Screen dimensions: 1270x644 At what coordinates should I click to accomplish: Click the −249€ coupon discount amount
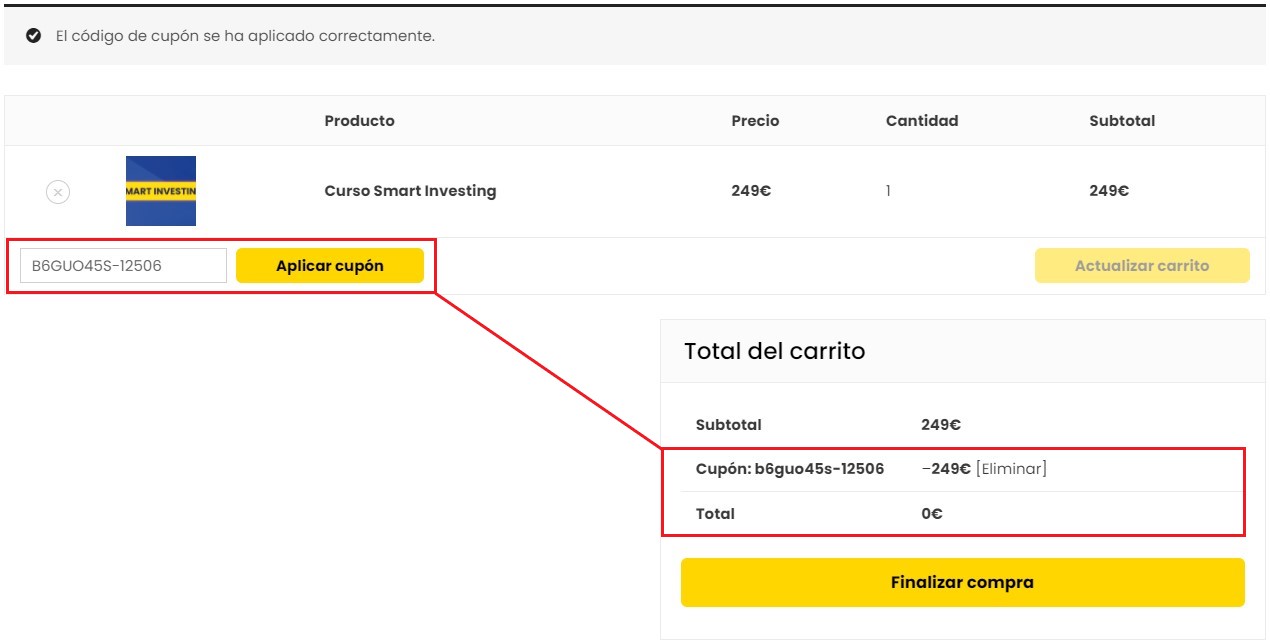(x=946, y=469)
